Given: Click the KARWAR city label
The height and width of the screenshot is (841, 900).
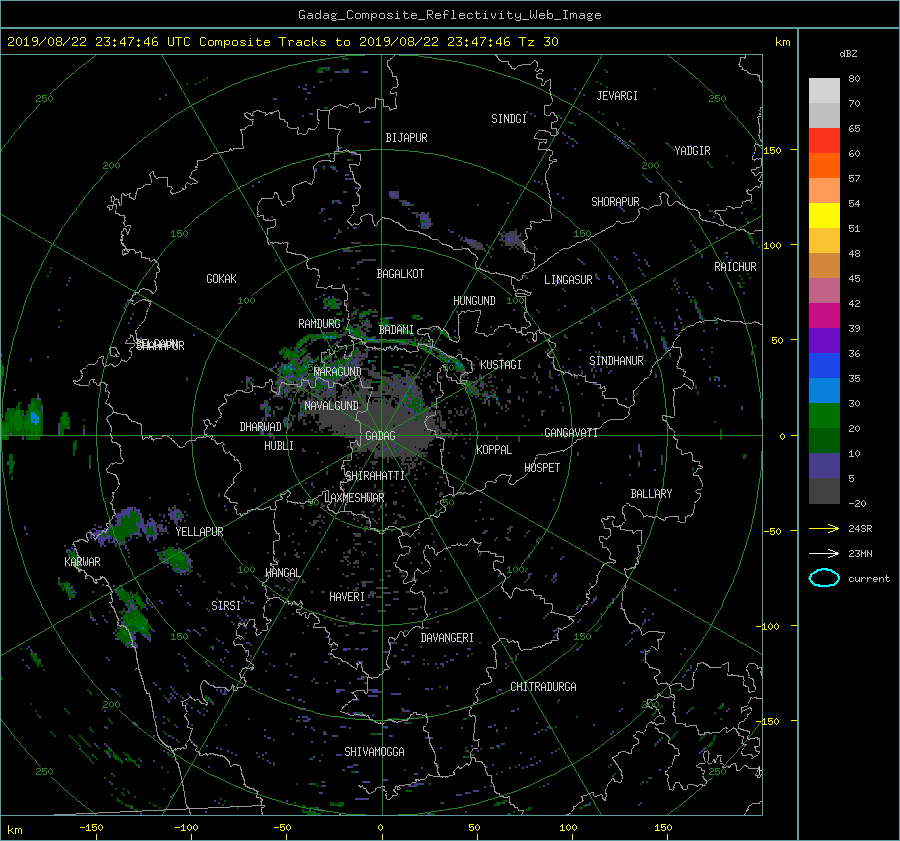Looking at the screenshot, I should tap(82, 562).
